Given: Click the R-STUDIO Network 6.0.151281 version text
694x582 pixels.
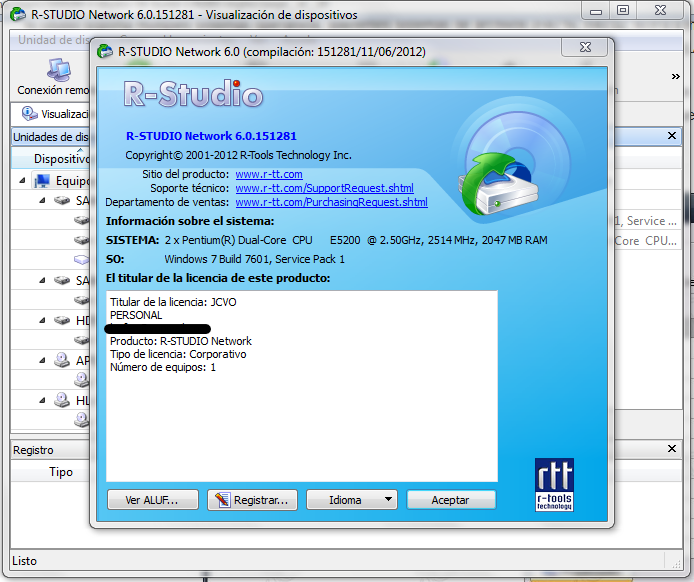Looking at the screenshot, I should (211, 136).
